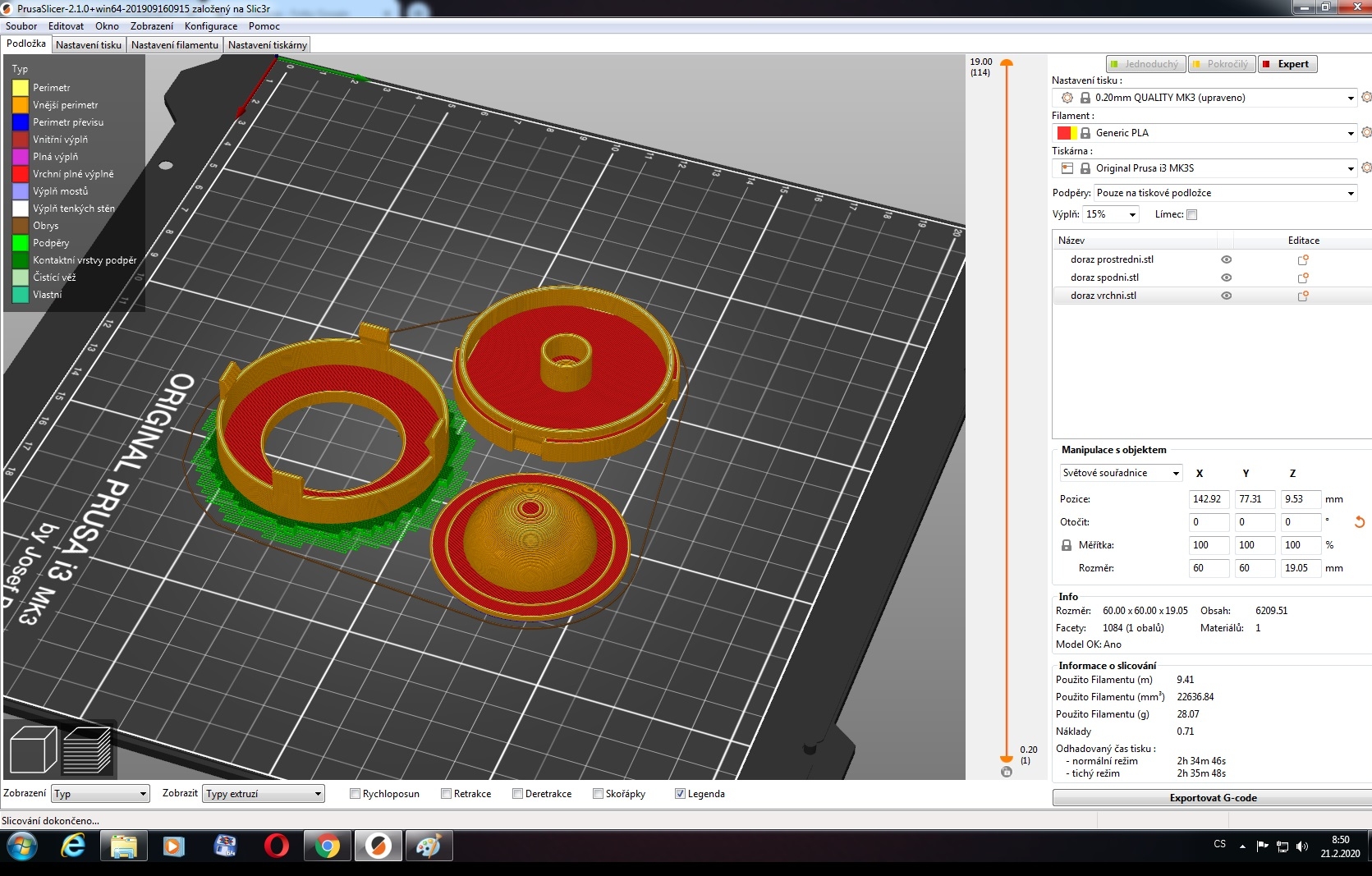Open the media player taskbar icon

pos(174,846)
